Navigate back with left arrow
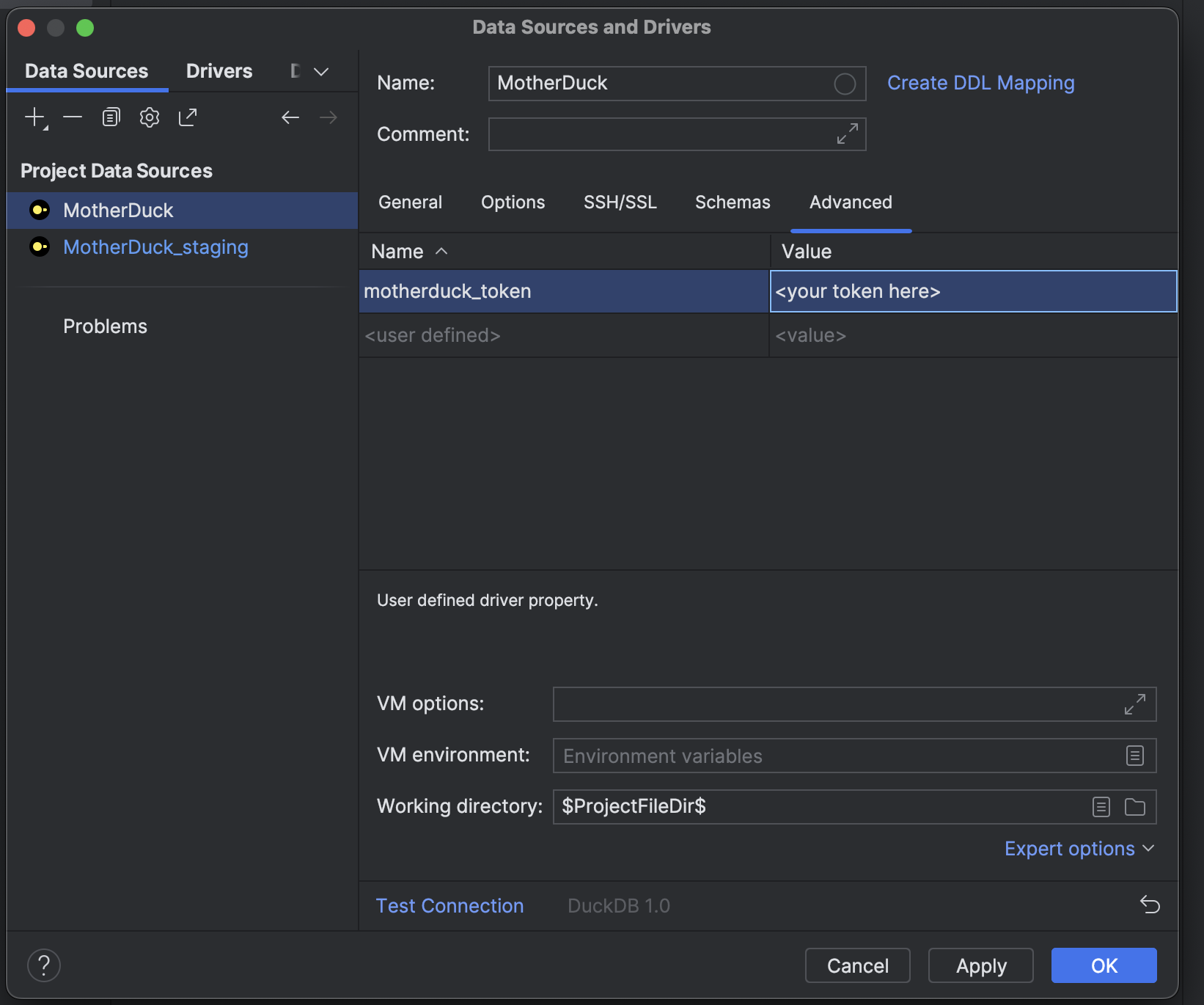 (x=290, y=117)
